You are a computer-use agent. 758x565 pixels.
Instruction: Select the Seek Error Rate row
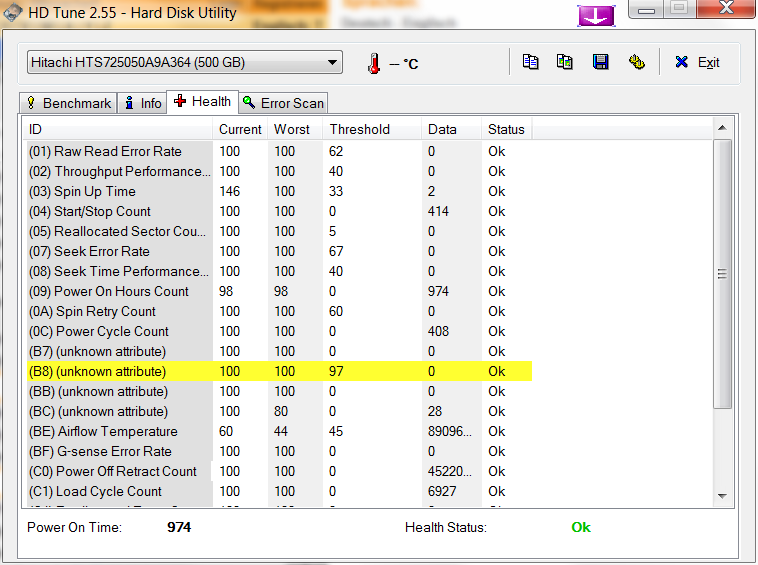[279, 251]
